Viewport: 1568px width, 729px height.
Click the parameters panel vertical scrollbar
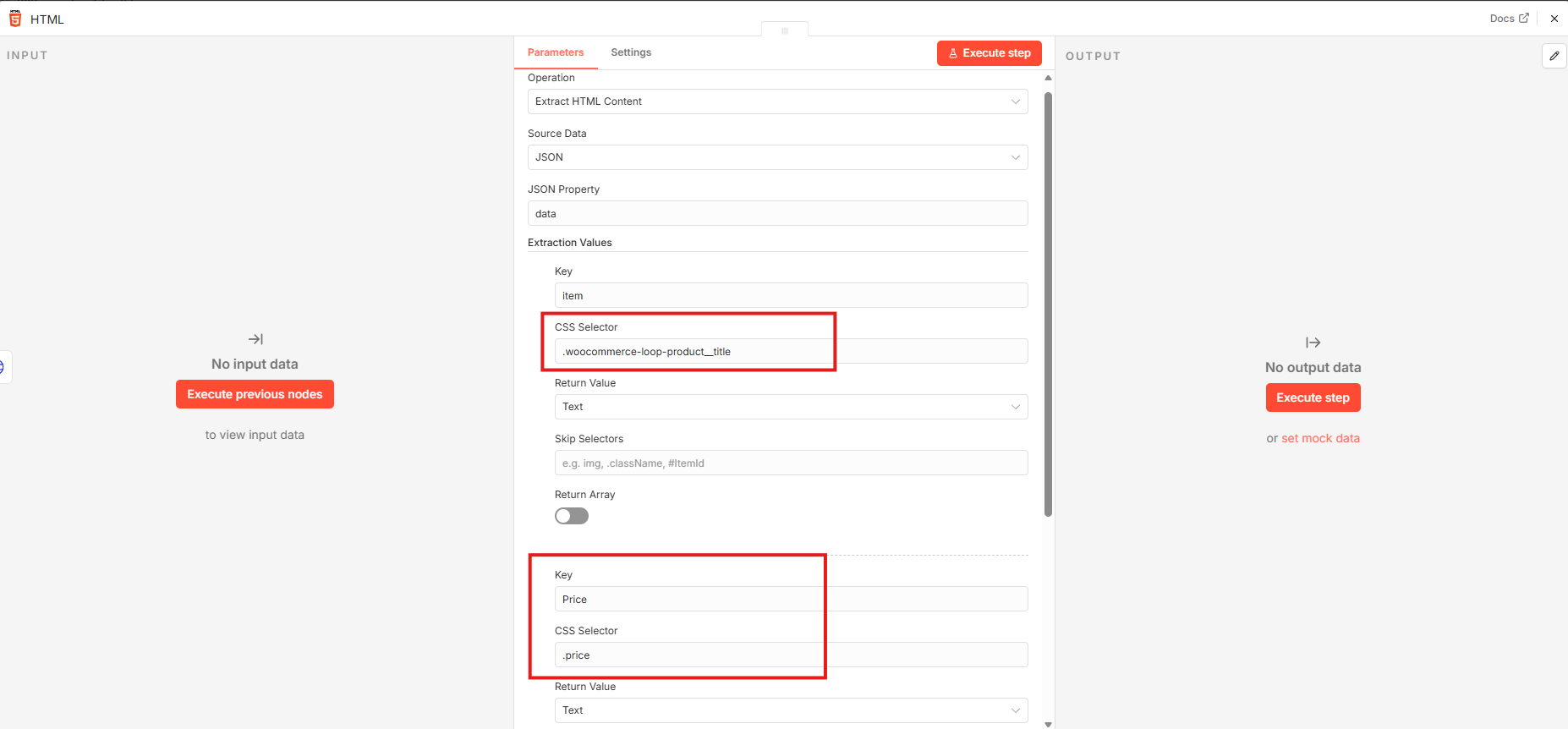[1048, 304]
